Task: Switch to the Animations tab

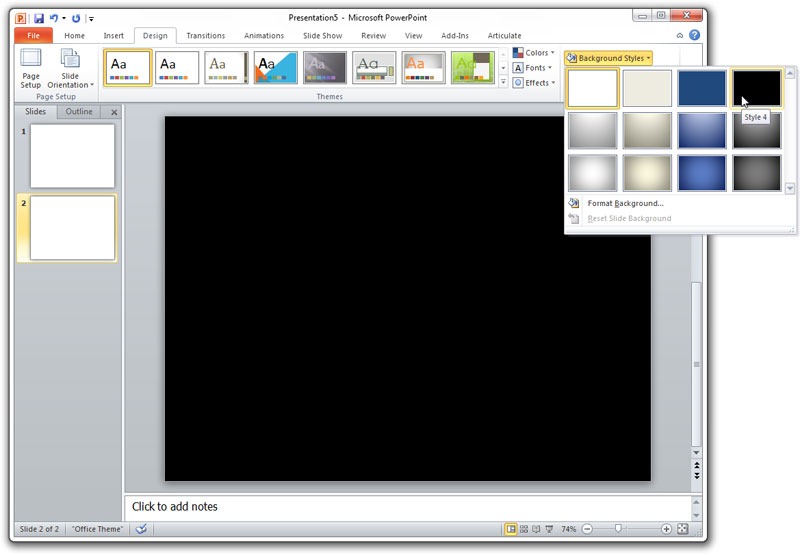Action: coord(264,36)
